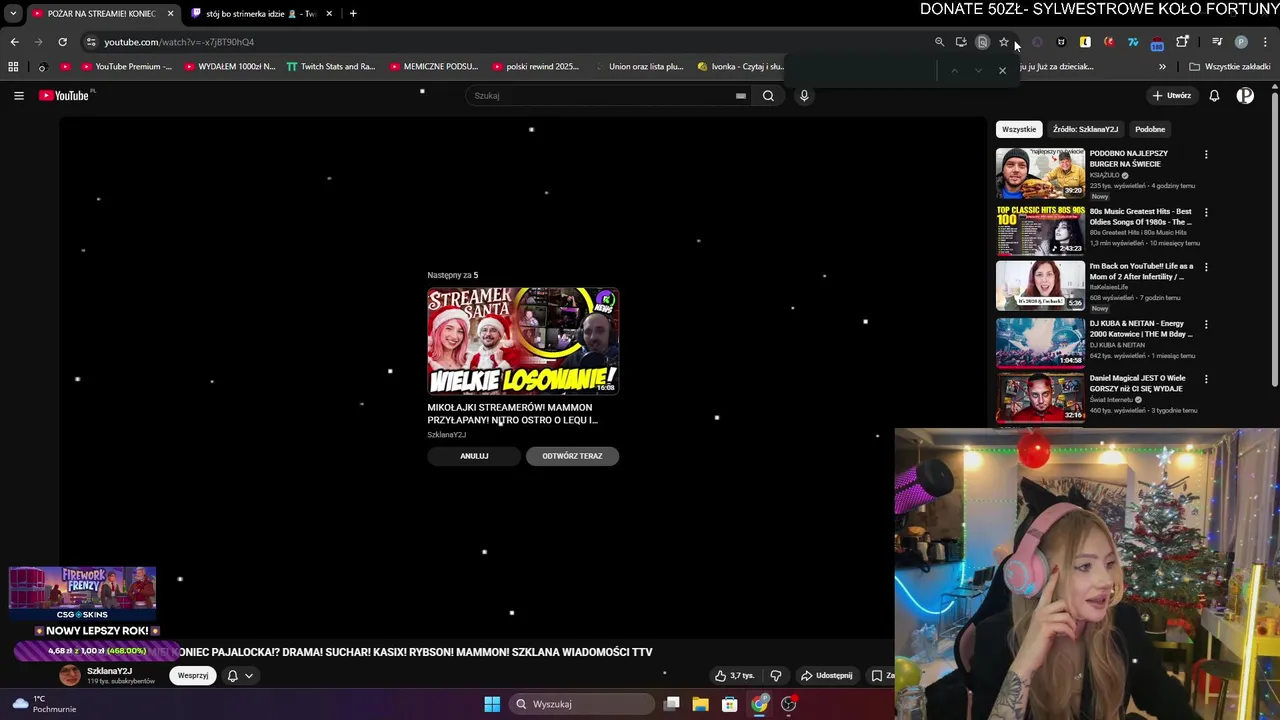The width and height of the screenshot is (1280, 720).
Task: Open 'I'm Back on YouTube!!' video
Action: 1040,286
